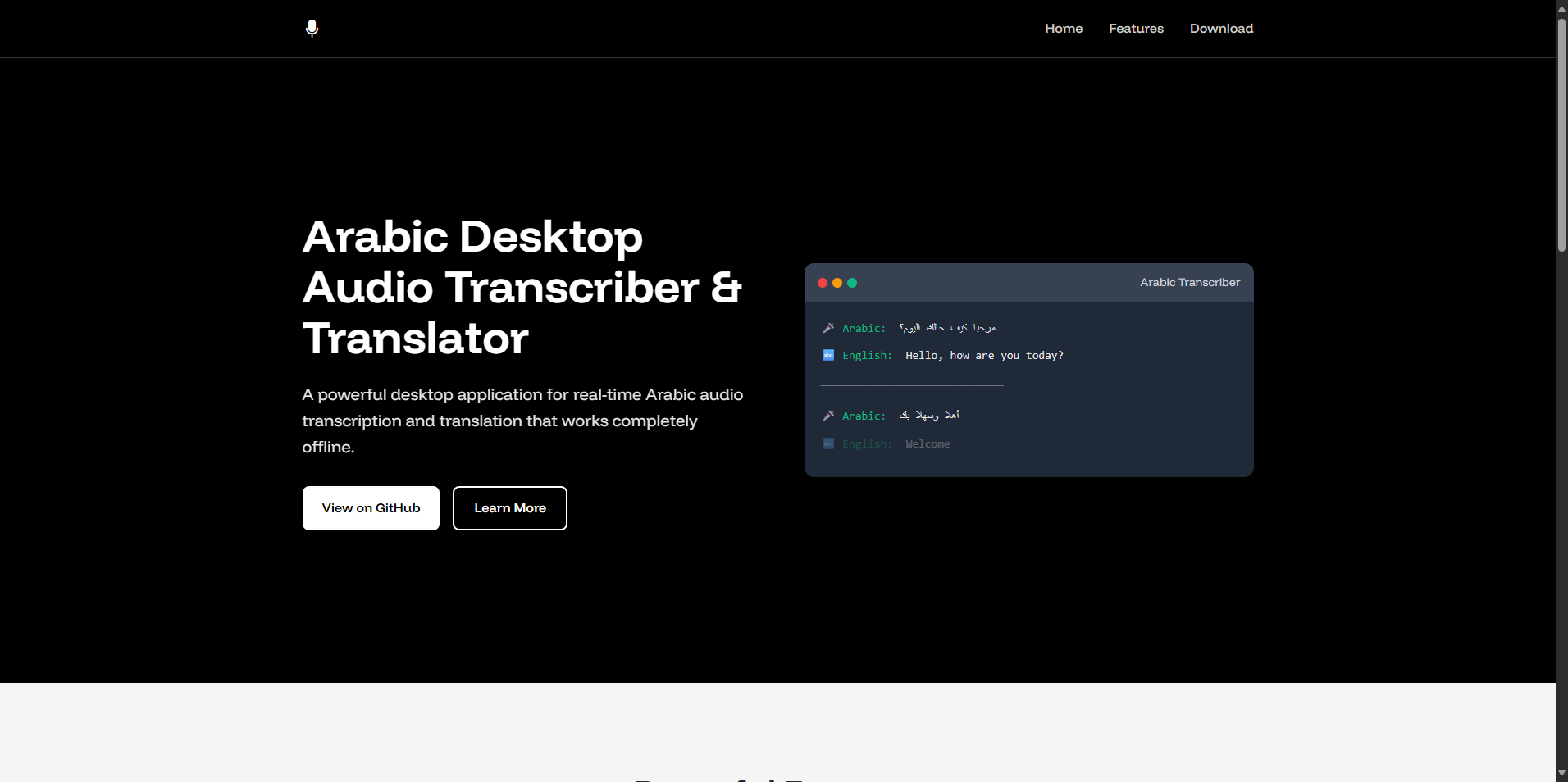1568x782 pixels.
Task: Click the yellow traffic-light circle in the demo window
Action: click(x=837, y=282)
